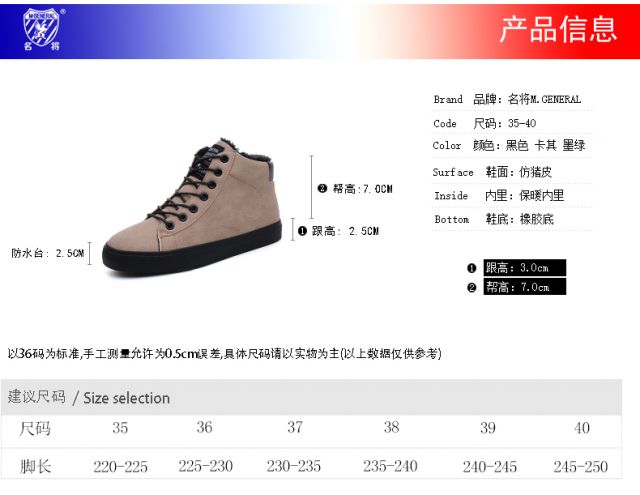Click the number 2 marker beside 帮高 7.0CM
Viewport: 640px width, 495px height.
click(322, 189)
